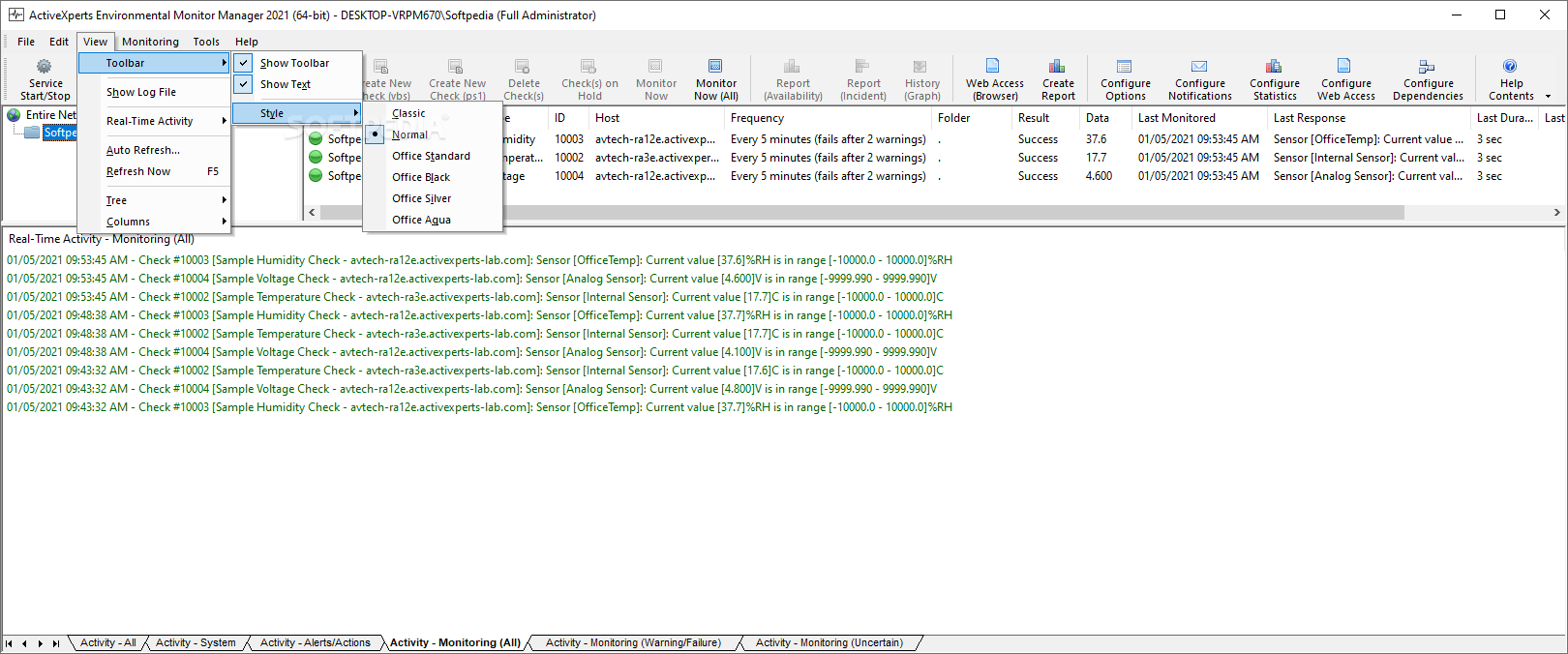Screen dimensions: 1568x654
Task: Open Report (Incident) from toolbar
Action: pyautogui.click(x=862, y=67)
